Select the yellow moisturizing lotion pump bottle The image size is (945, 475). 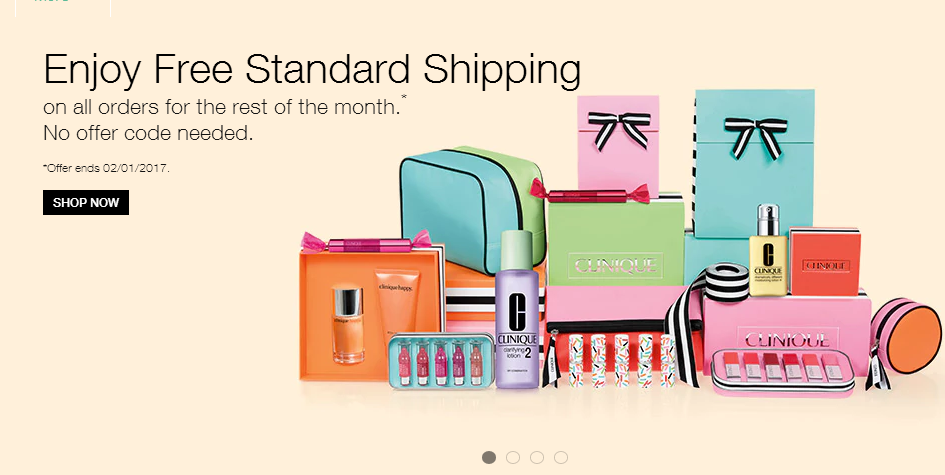768,250
